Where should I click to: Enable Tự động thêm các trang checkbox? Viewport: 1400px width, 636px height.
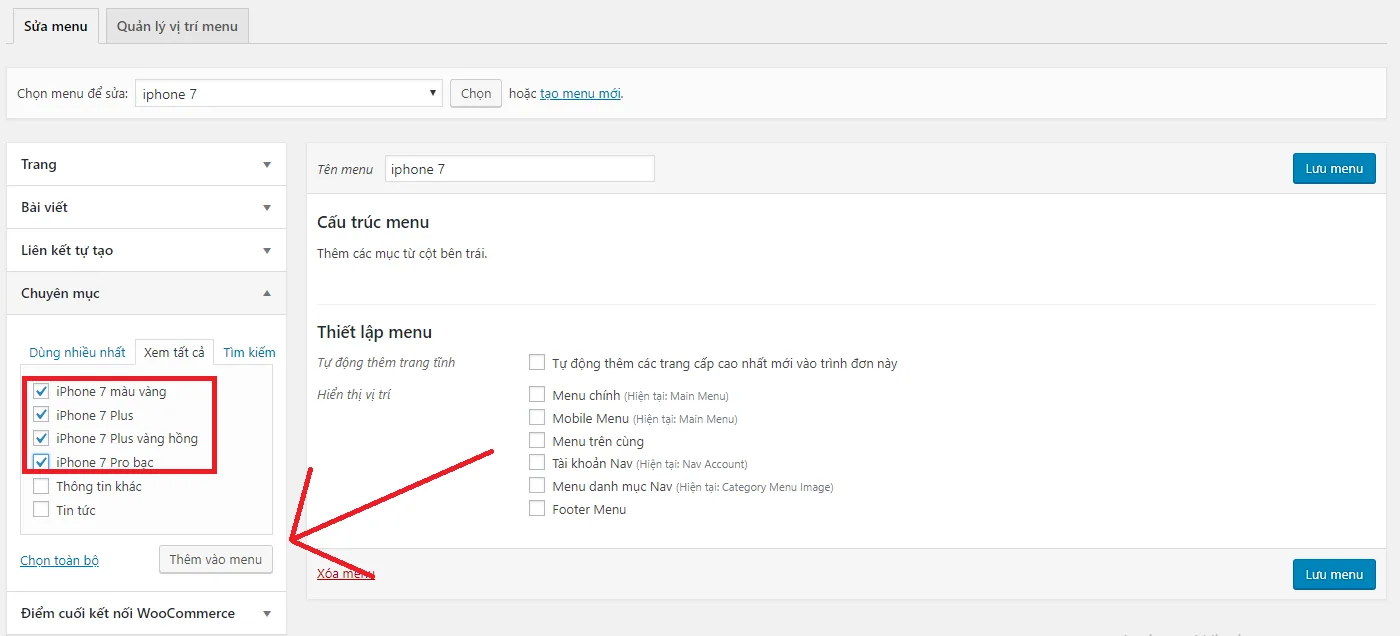[537, 362]
